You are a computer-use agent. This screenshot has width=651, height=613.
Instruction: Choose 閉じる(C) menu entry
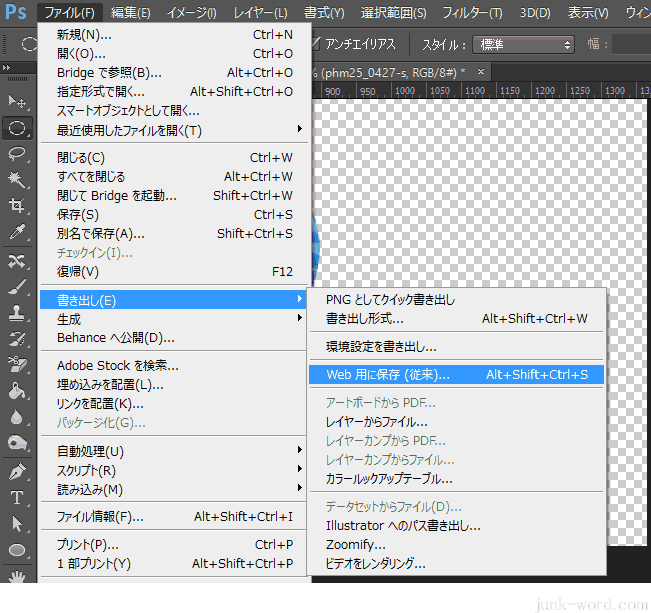point(174,157)
